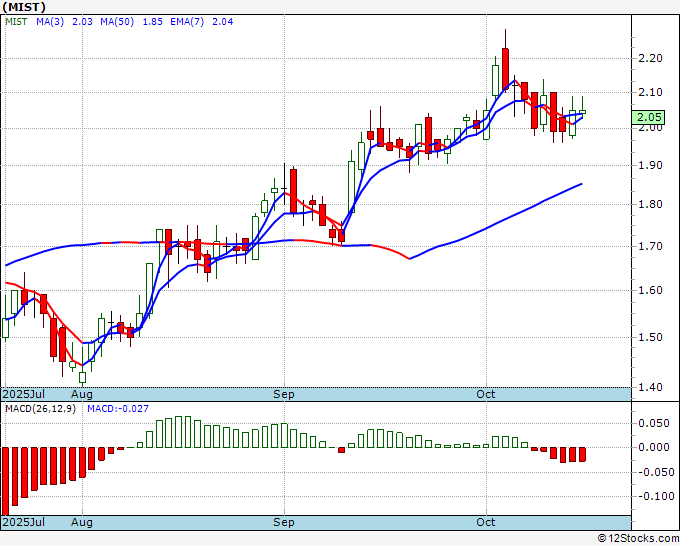Click the EMA(7) 2.04 legend label

[202, 22]
